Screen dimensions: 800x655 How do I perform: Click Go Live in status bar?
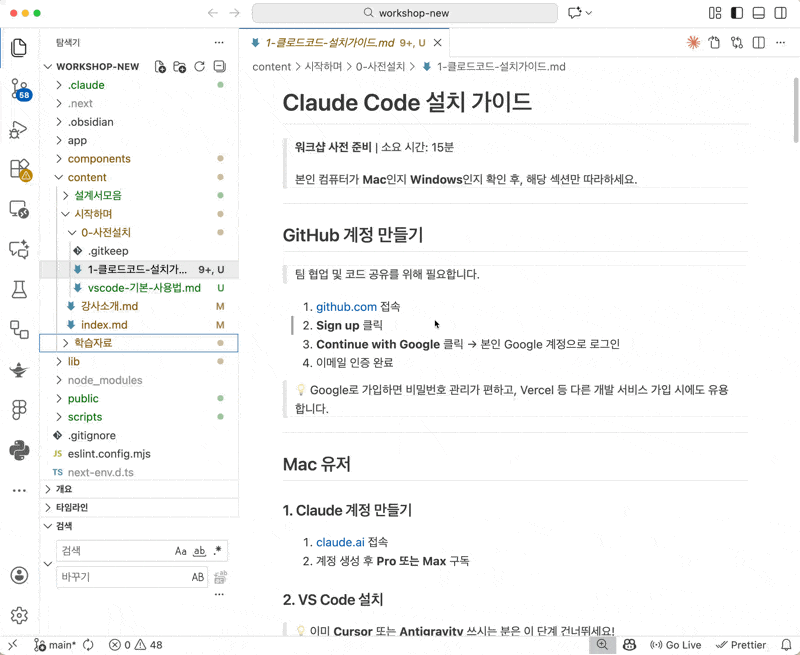tap(676, 645)
